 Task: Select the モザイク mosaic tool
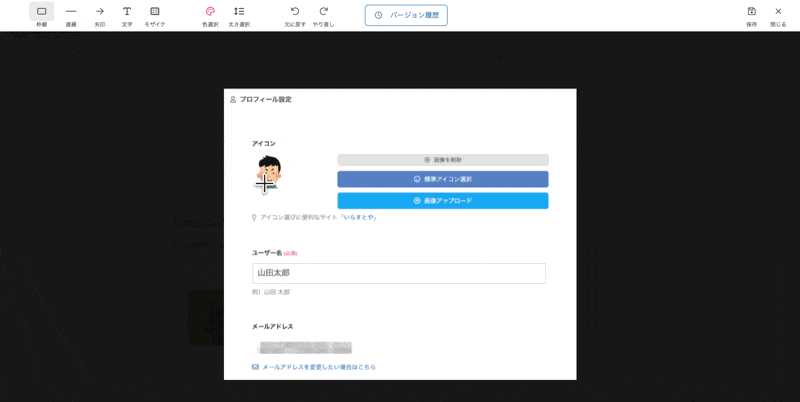pos(155,15)
